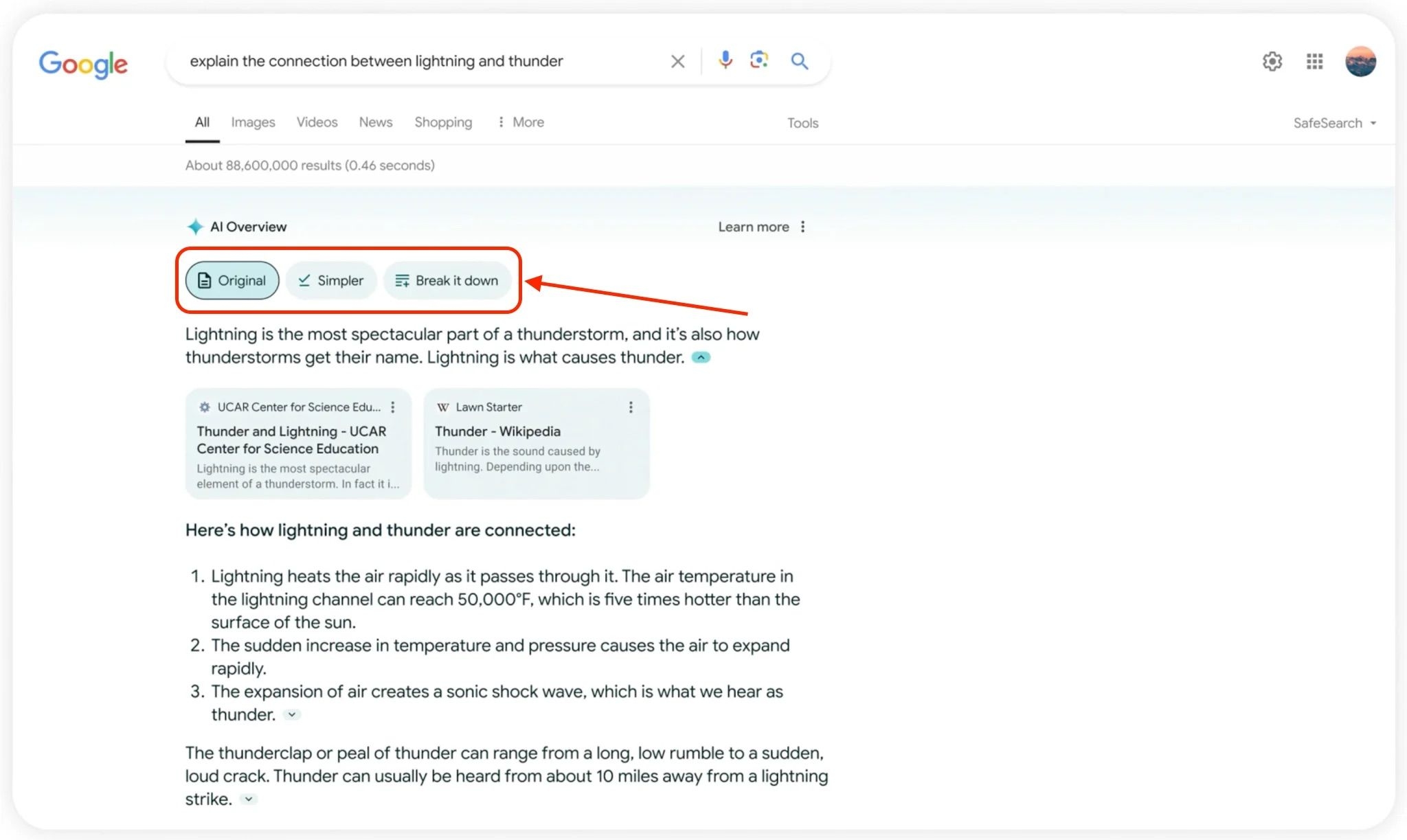This screenshot has width=1407, height=840.
Task: Click the Google apps grid icon
Action: tap(1315, 60)
